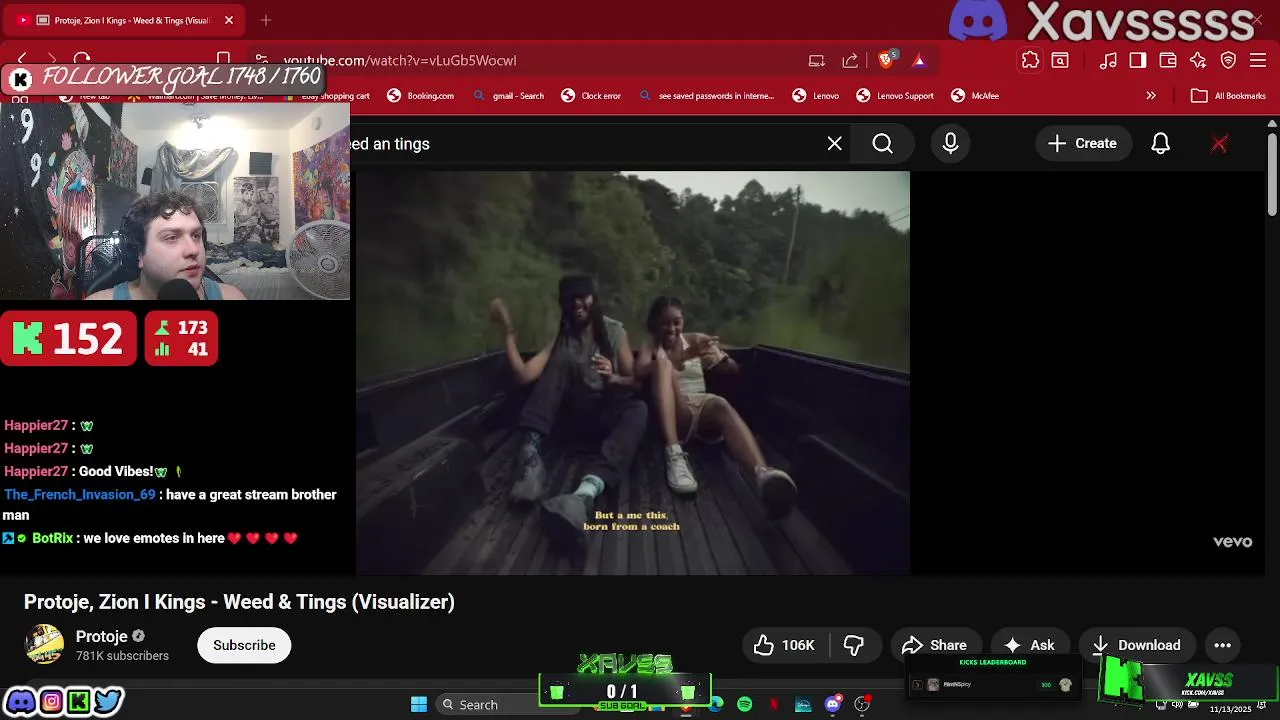Start voice search with the microphone icon
This screenshot has height=720, width=1280.
point(950,144)
